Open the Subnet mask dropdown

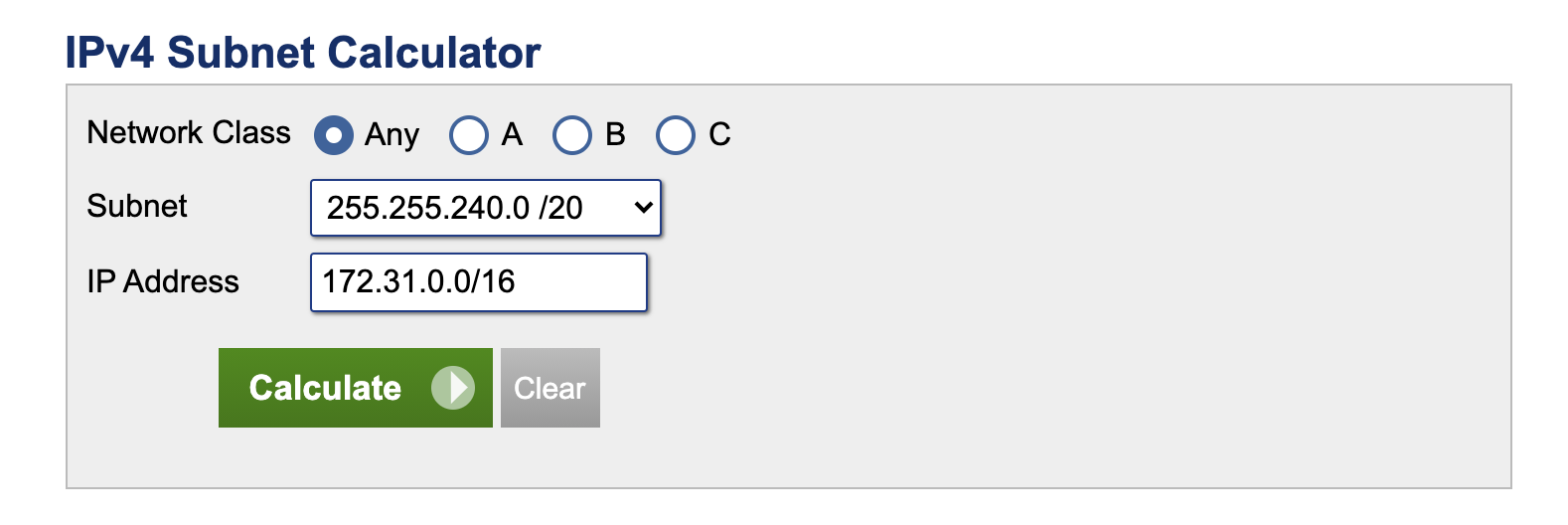point(485,208)
